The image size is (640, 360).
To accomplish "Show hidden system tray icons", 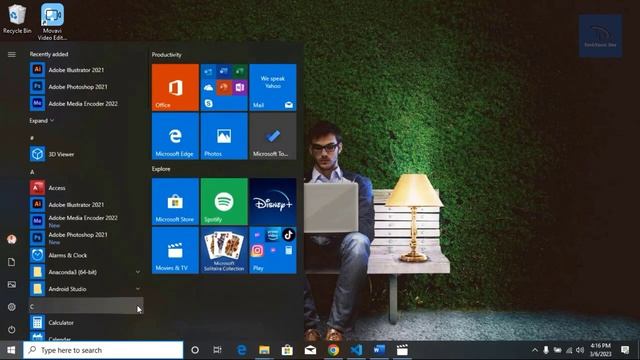I will (x=534, y=350).
